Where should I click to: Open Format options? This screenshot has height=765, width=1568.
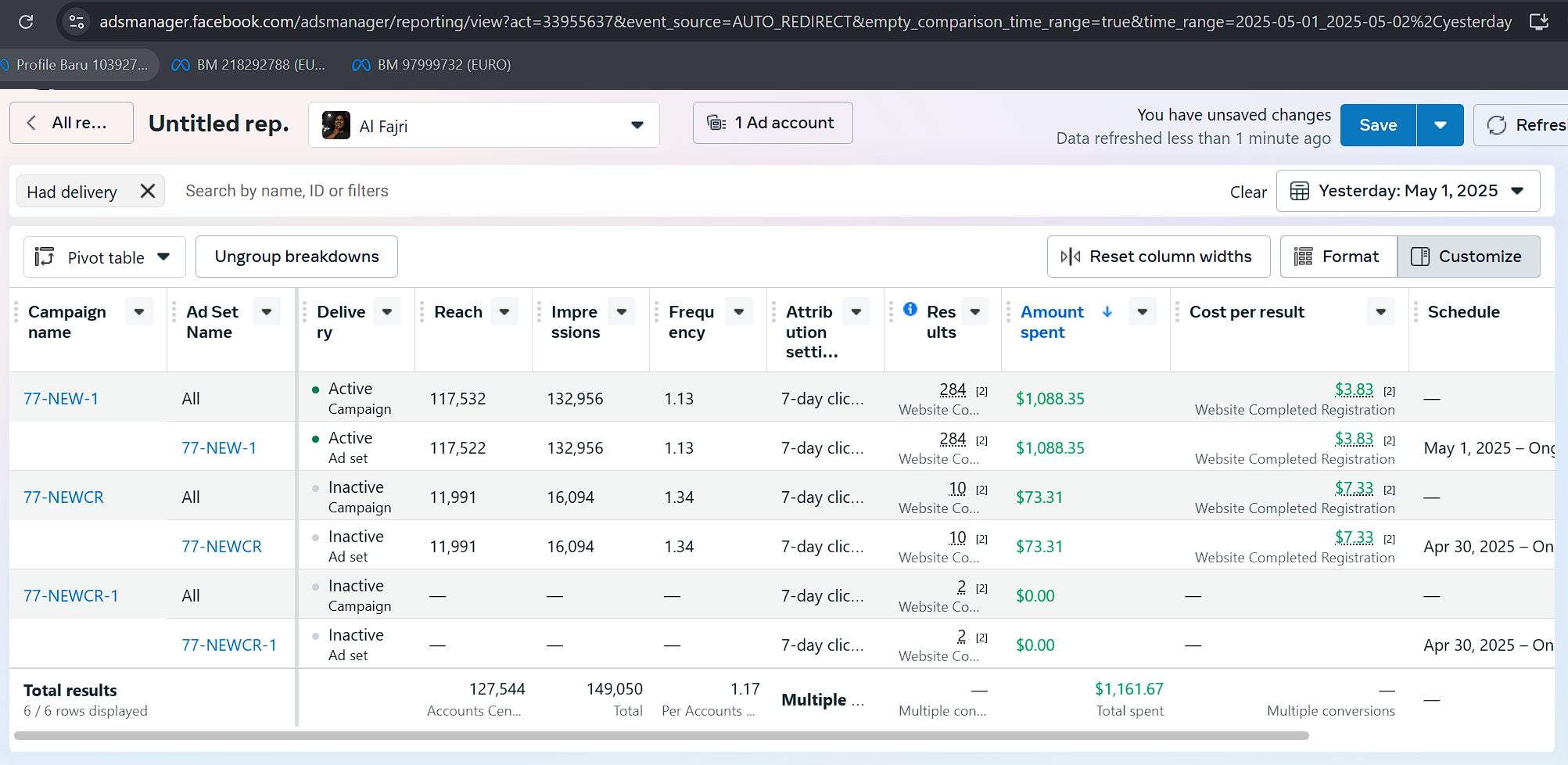point(1338,257)
